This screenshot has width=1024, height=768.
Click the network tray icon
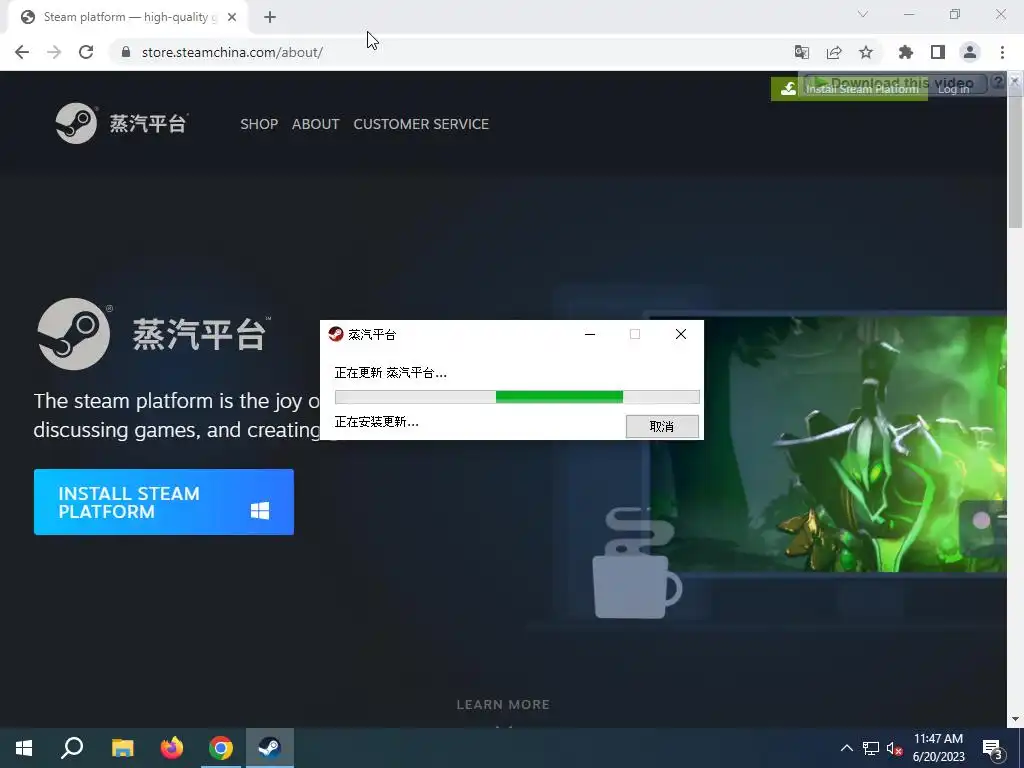pyautogui.click(x=871, y=748)
